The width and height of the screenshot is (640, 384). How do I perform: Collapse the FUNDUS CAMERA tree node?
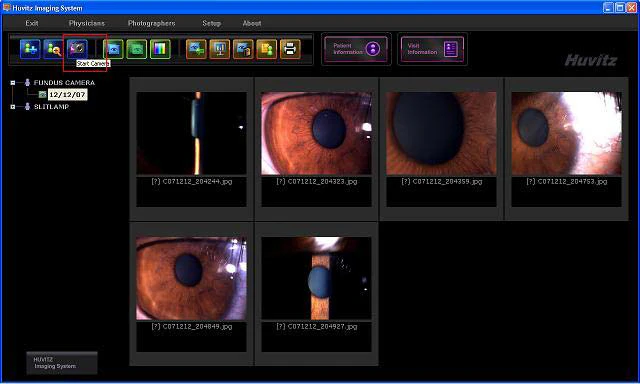pos(13,82)
